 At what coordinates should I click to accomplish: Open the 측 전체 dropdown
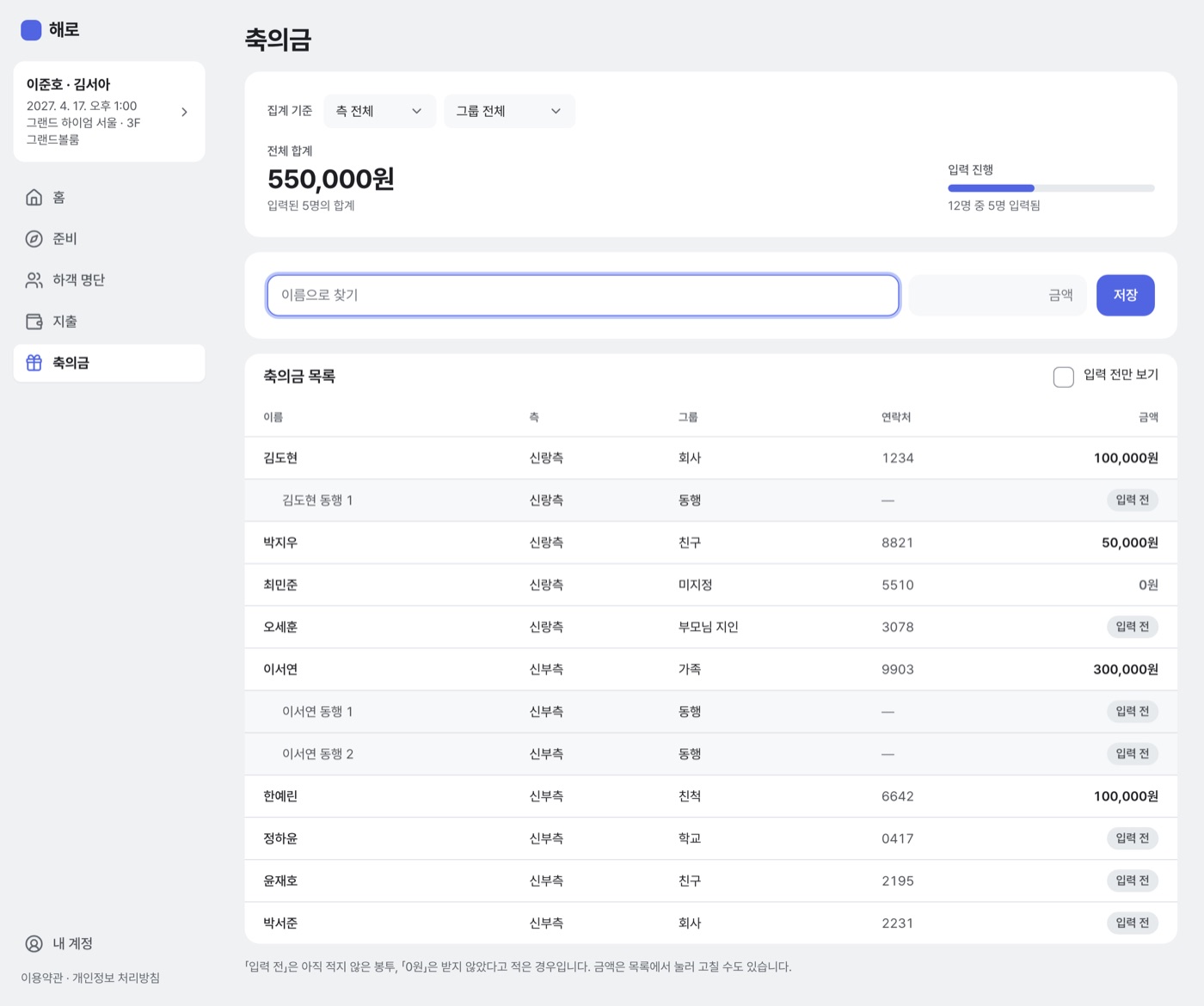click(380, 111)
